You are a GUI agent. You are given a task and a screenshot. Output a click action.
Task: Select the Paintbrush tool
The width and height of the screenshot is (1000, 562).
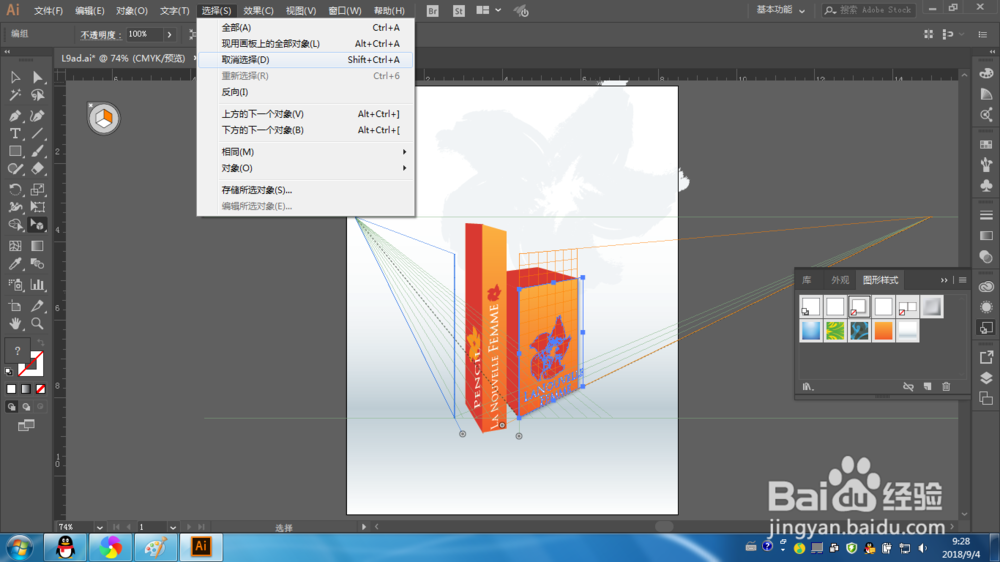tap(38, 151)
